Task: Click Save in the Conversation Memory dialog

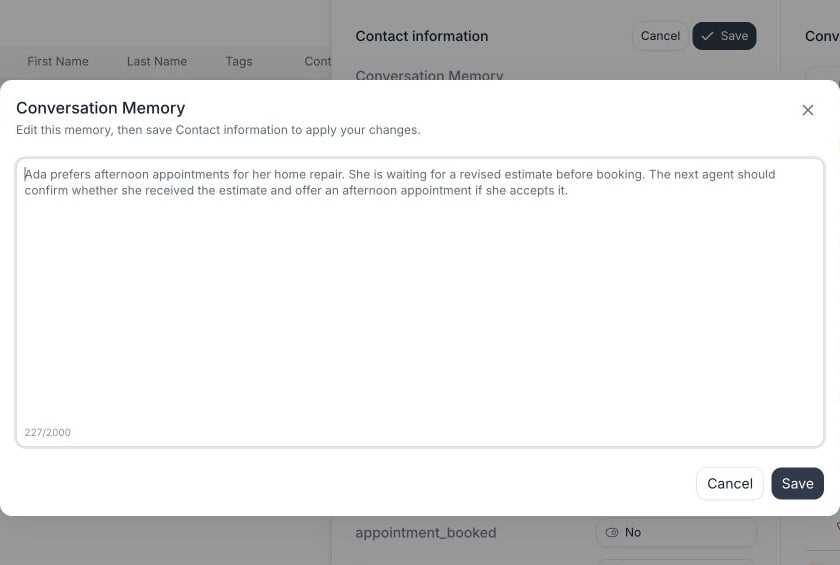Action: point(797,484)
